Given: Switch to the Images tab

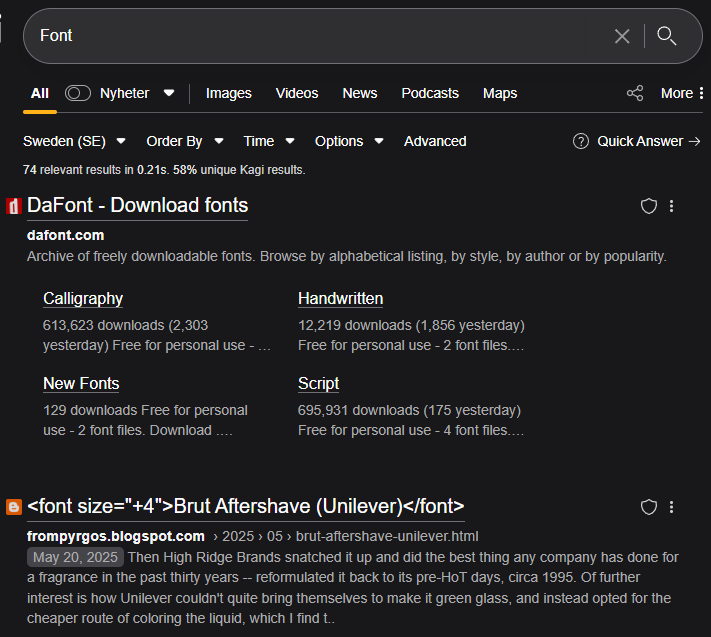Looking at the screenshot, I should [228, 93].
